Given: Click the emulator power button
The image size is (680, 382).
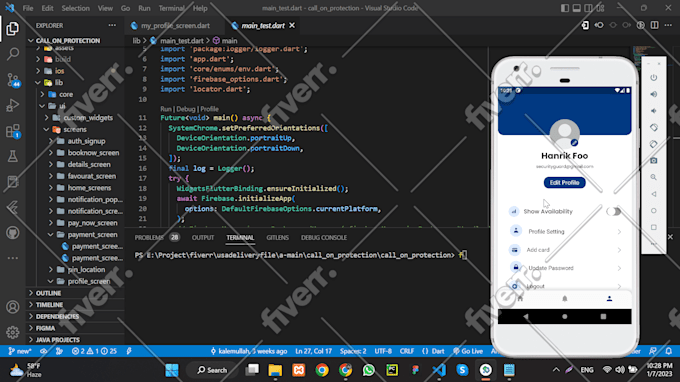Looking at the screenshot, I should tap(654, 78).
